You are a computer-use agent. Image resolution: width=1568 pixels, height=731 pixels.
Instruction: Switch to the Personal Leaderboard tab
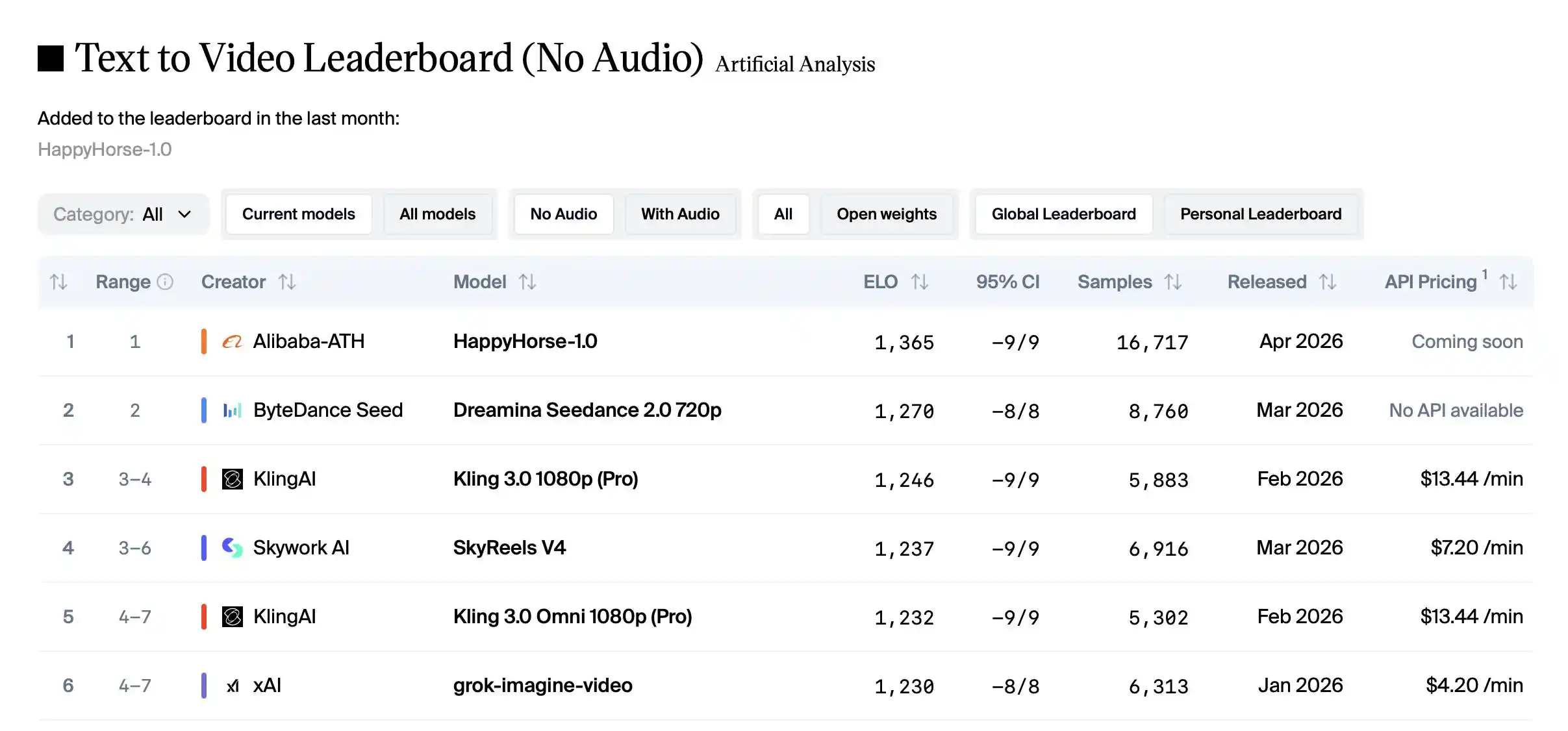click(1261, 214)
